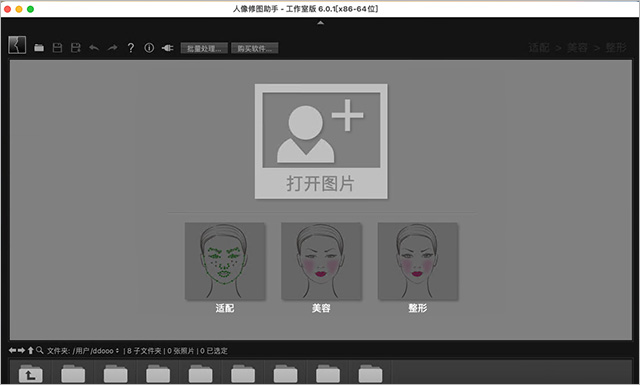Navigate forward in the folder browser
The height and width of the screenshot is (385, 640).
21,350
